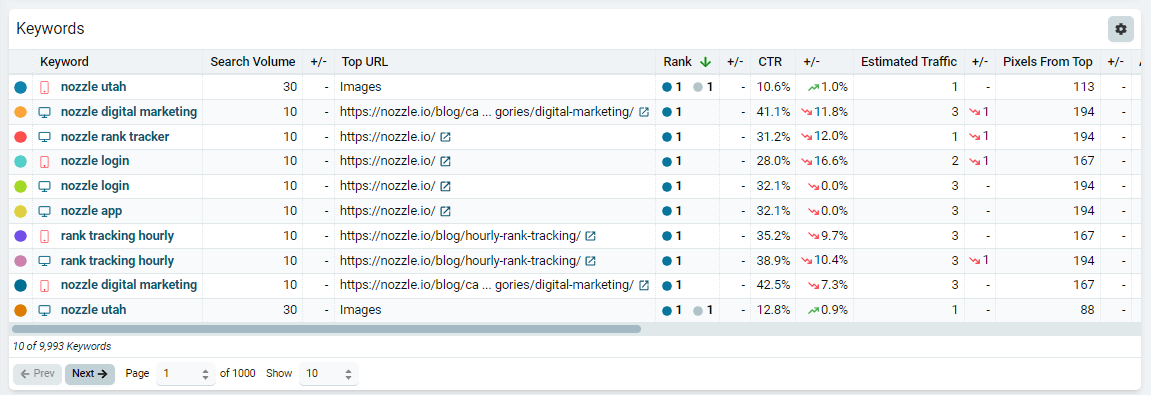Click CTR value 41.1%
Image resolution: width=1151 pixels, height=395 pixels.
(774, 112)
